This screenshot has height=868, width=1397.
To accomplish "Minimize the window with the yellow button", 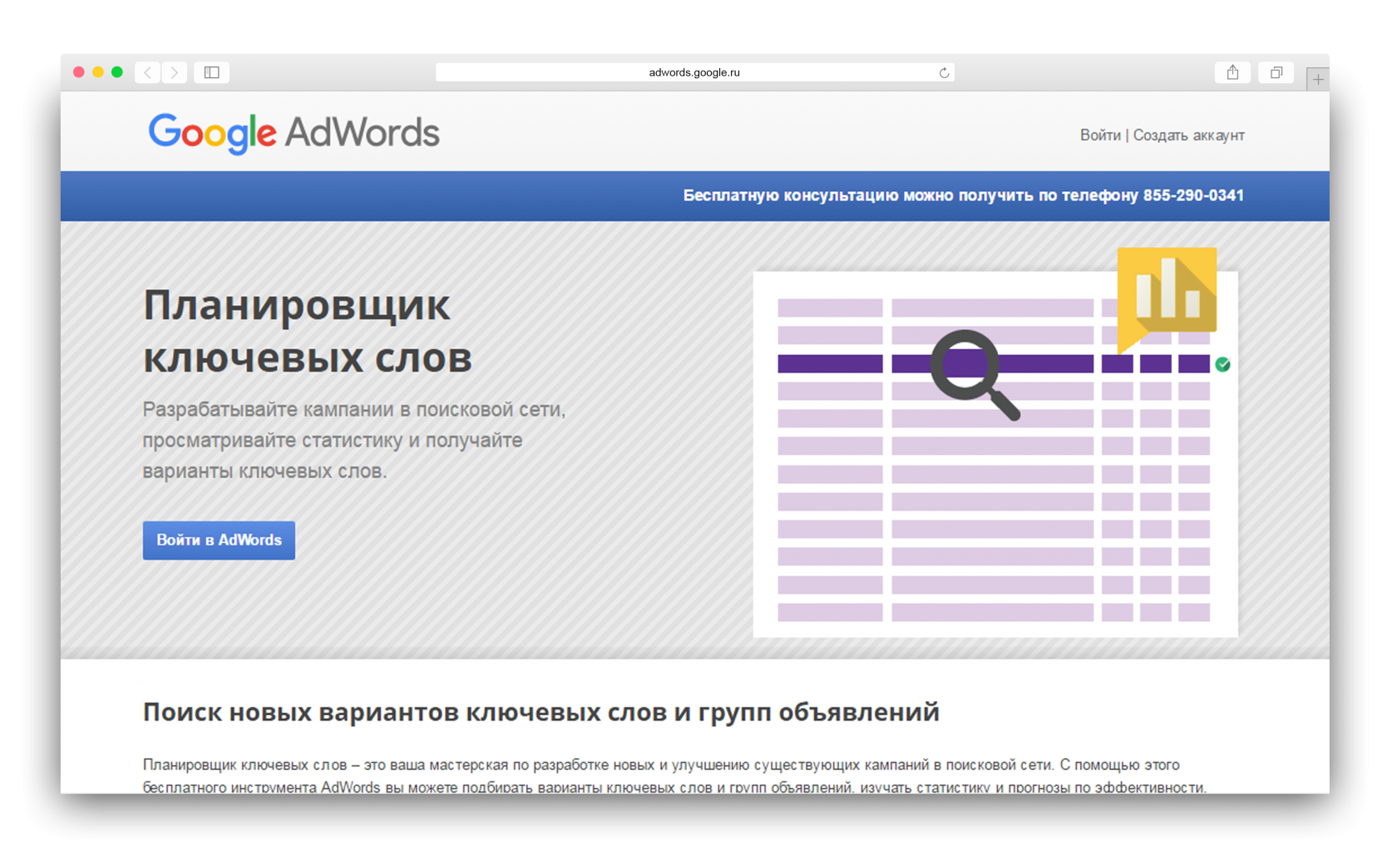I will 98,72.
